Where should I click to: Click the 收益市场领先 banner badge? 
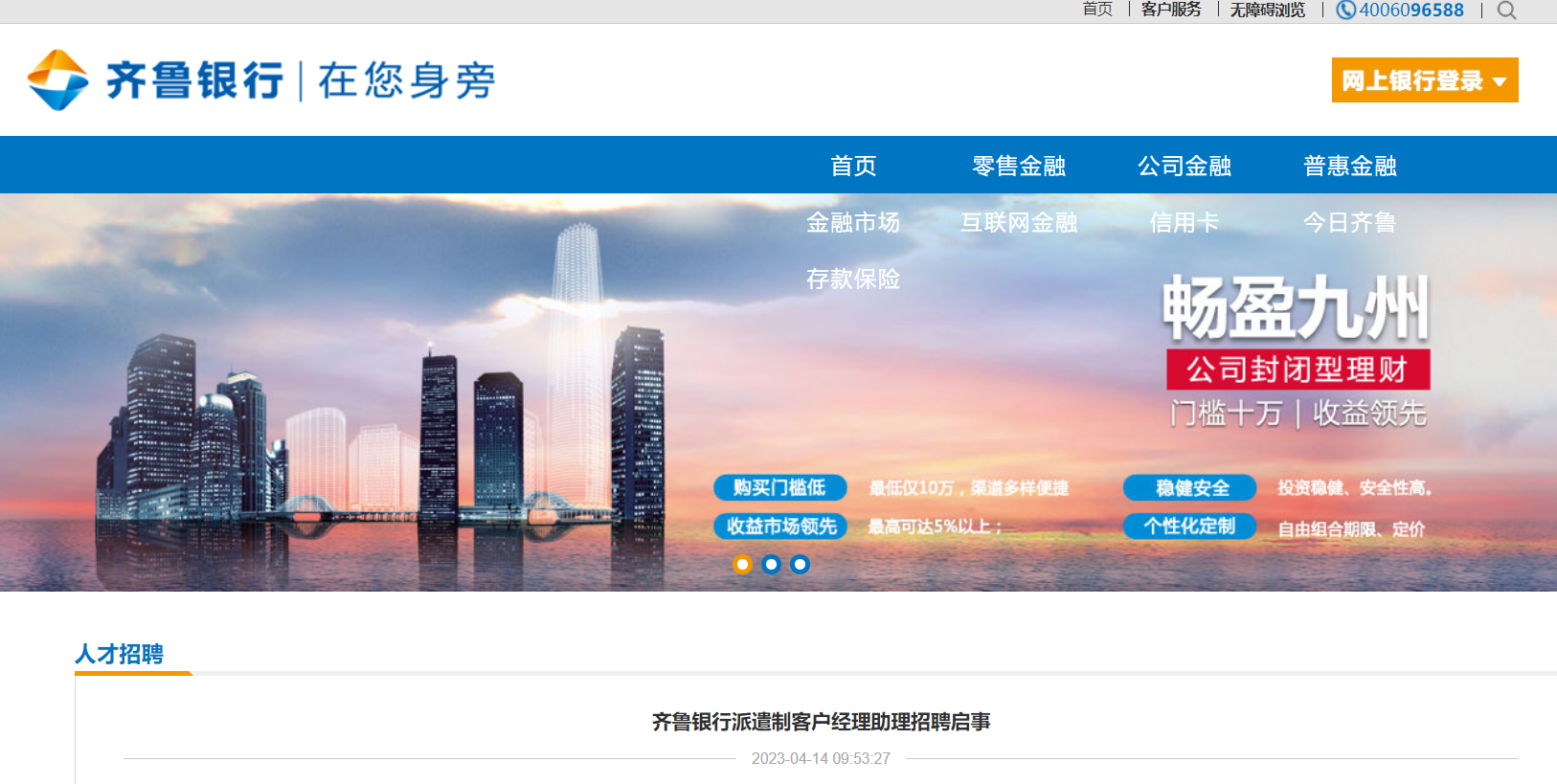tap(780, 526)
